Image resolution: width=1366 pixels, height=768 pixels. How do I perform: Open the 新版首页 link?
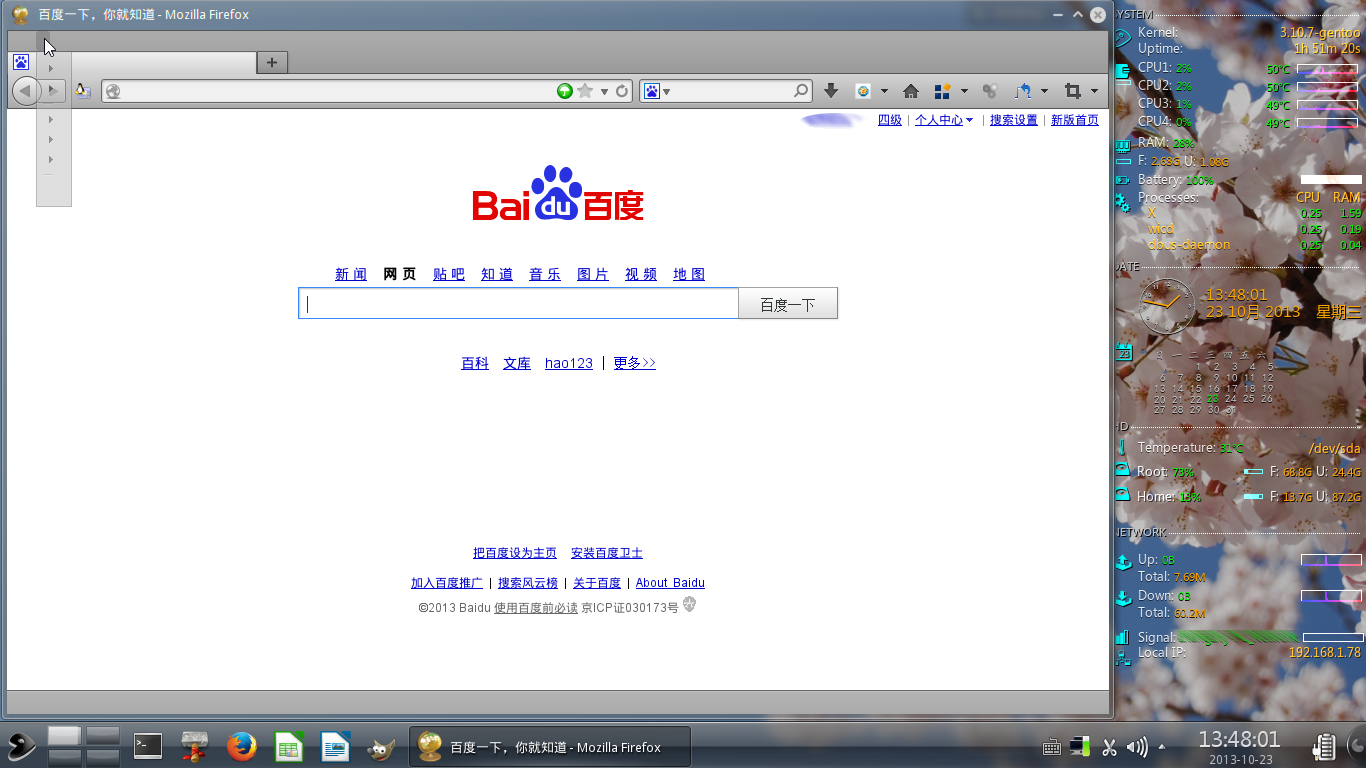pyautogui.click(x=1075, y=120)
